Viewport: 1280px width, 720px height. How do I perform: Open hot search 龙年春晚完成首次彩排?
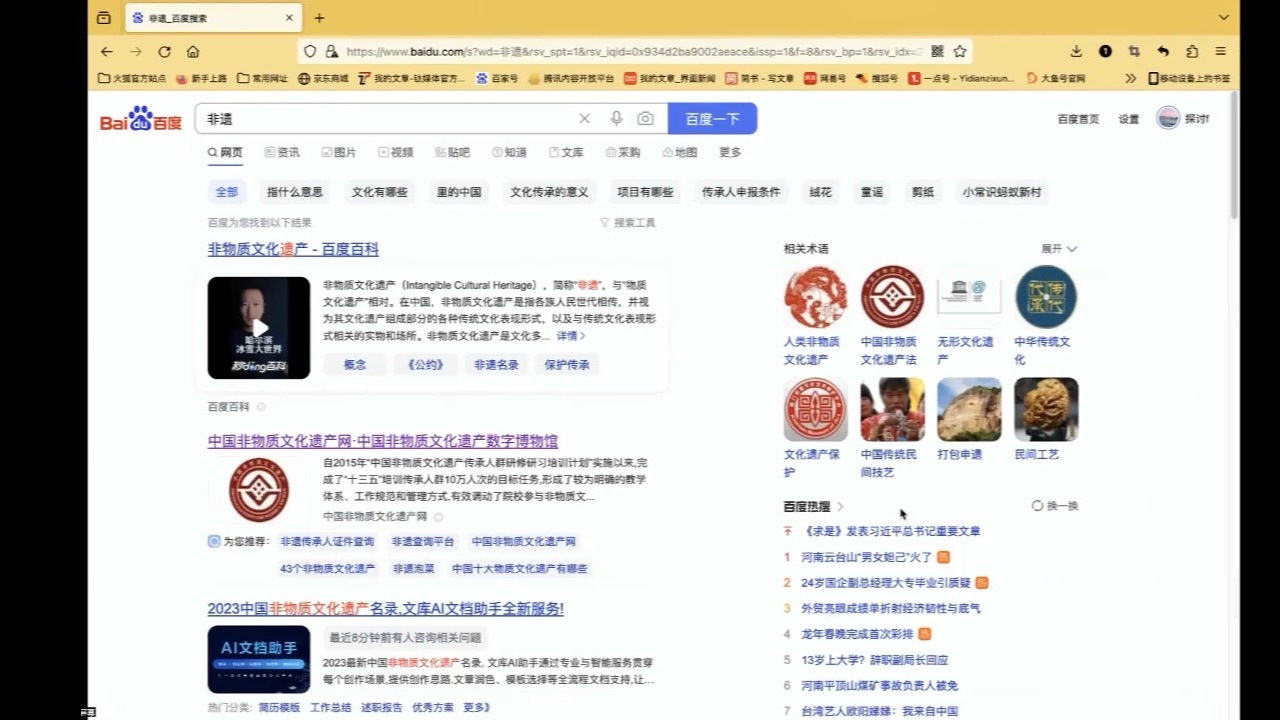click(x=857, y=634)
